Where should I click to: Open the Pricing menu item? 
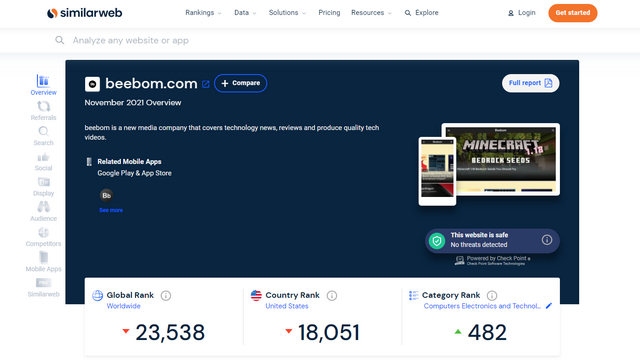click(329, 13)
